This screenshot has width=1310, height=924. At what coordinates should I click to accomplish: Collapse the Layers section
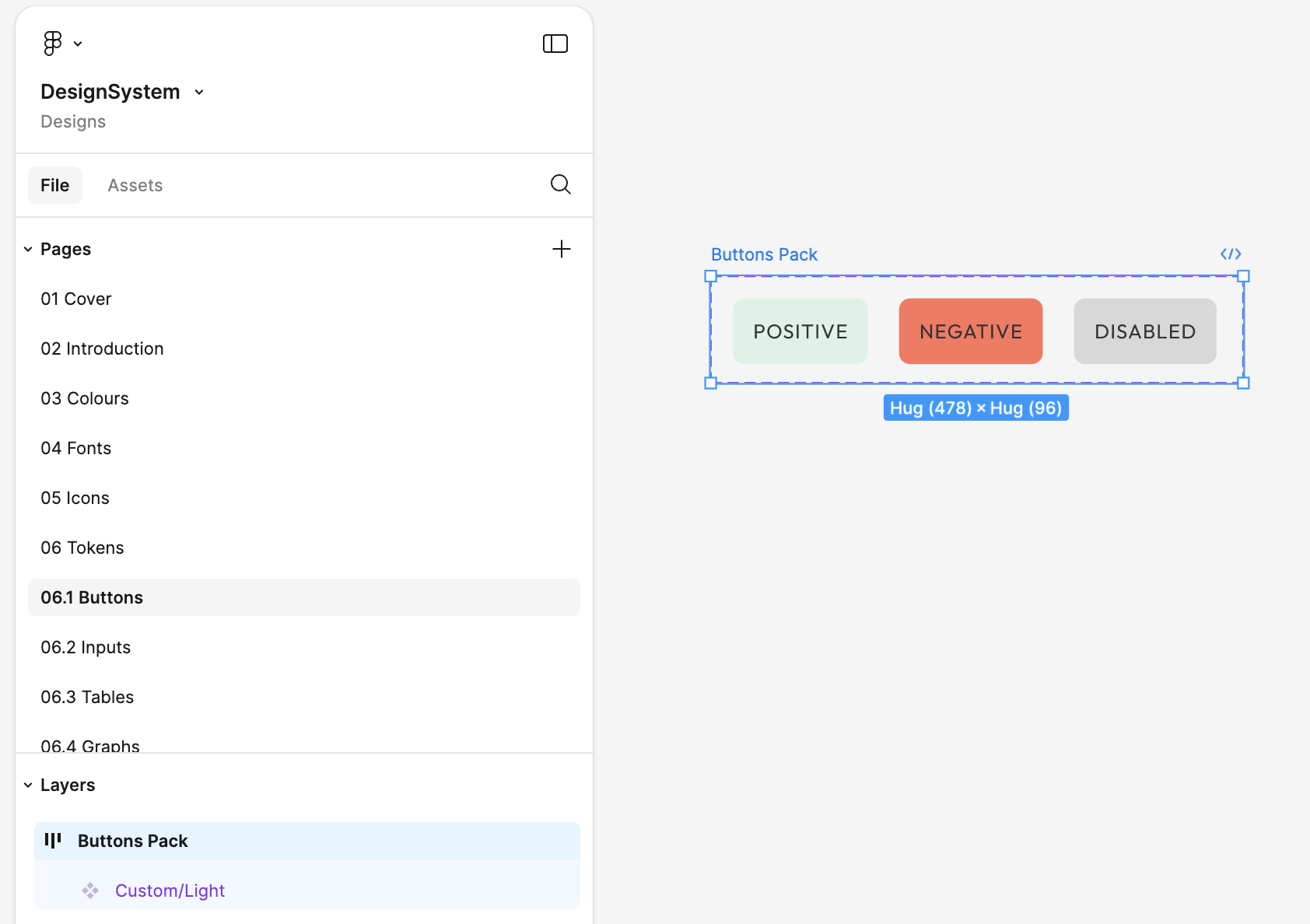[x=28, y=786]
